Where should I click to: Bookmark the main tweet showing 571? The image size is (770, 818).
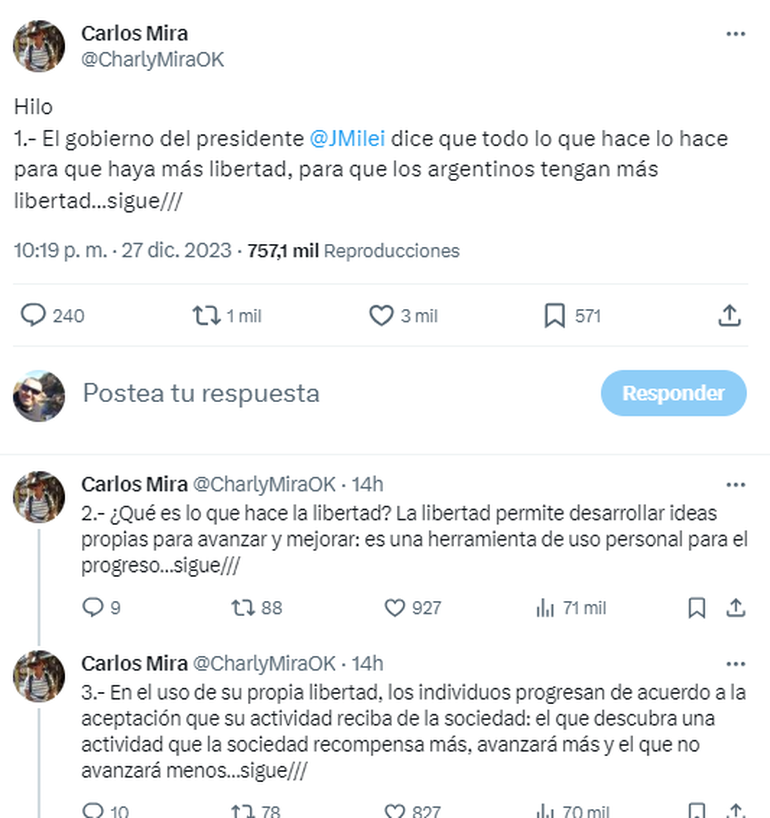(554, 316)
